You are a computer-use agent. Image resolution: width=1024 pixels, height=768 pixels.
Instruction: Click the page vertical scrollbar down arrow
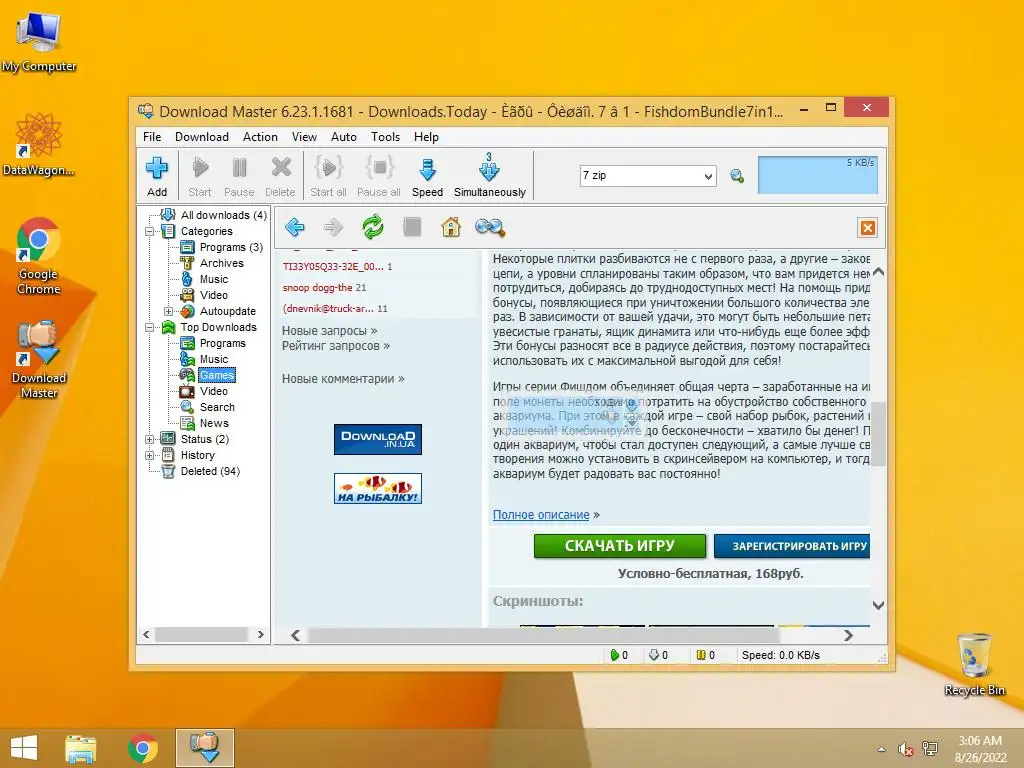coord(878,605)
